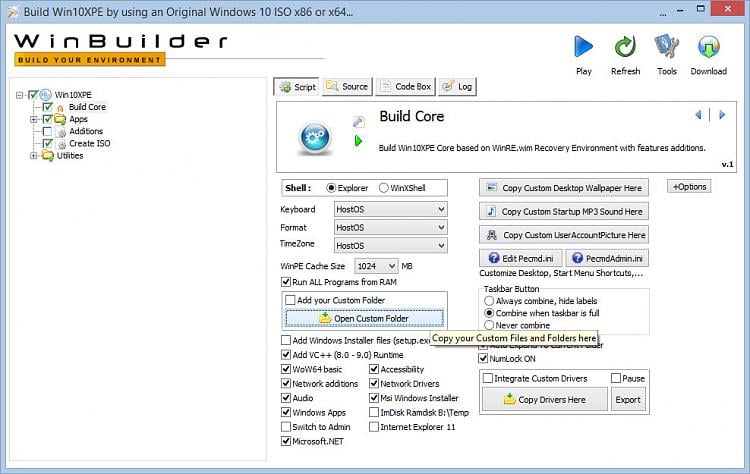The width and height of the screenshot is (750, 474).
Task: Uncheck the Additions tree checkbox
Action: 47,131
